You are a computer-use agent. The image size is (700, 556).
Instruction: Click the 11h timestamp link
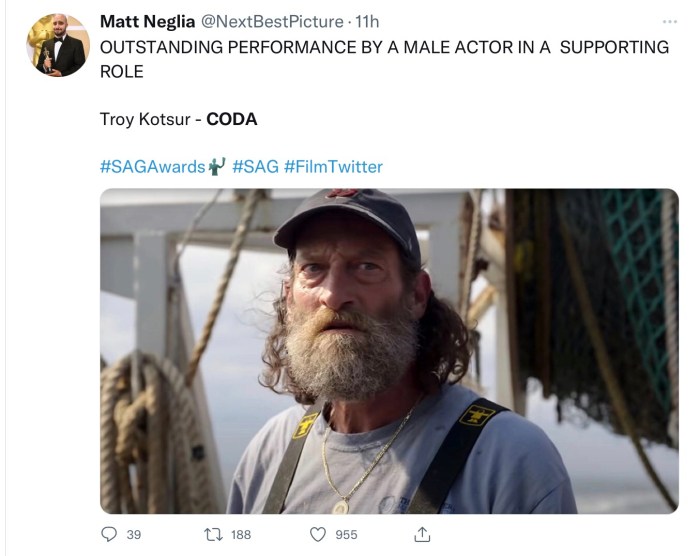click(x=367, y=21)
